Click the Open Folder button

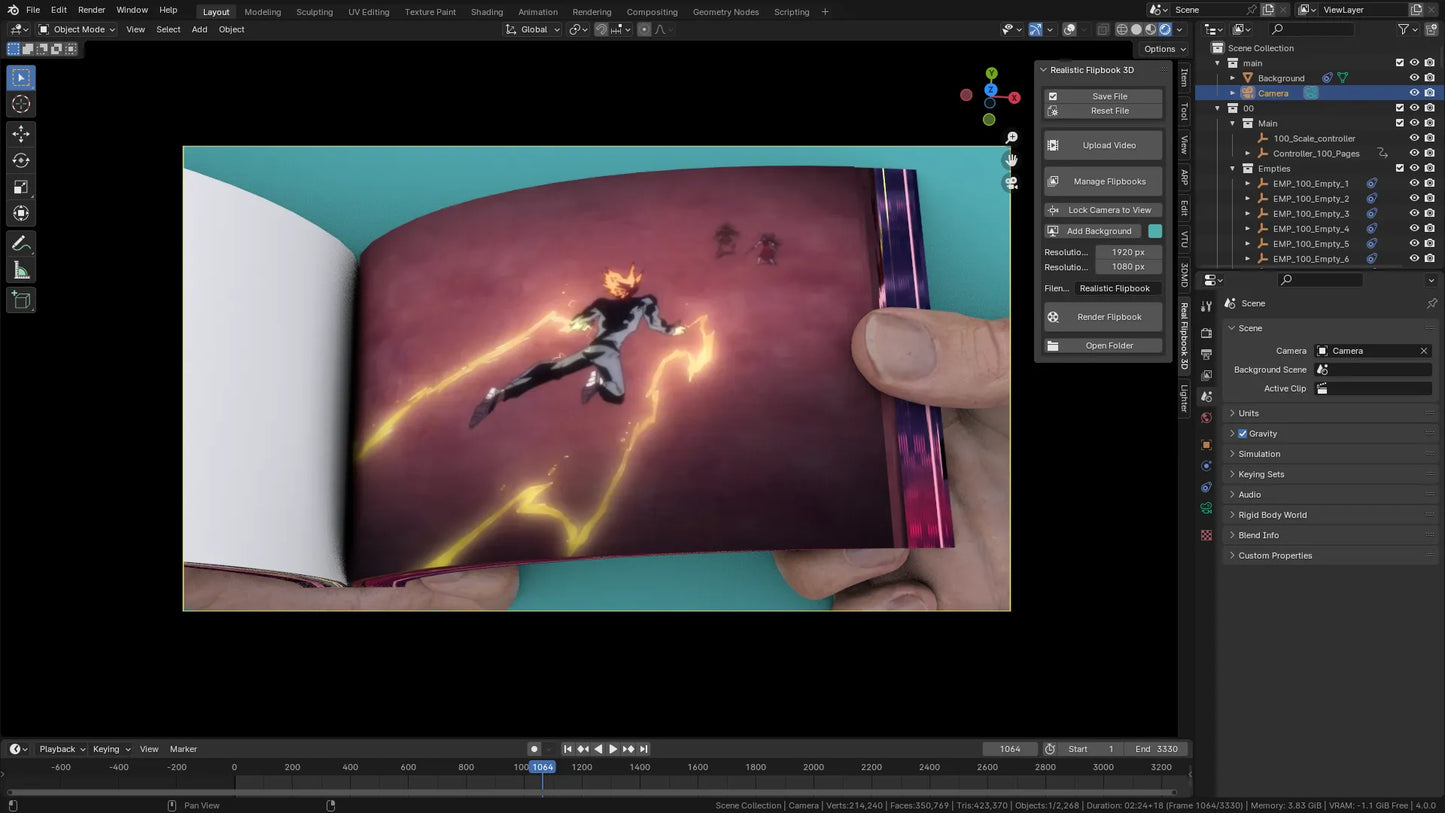1103,346
